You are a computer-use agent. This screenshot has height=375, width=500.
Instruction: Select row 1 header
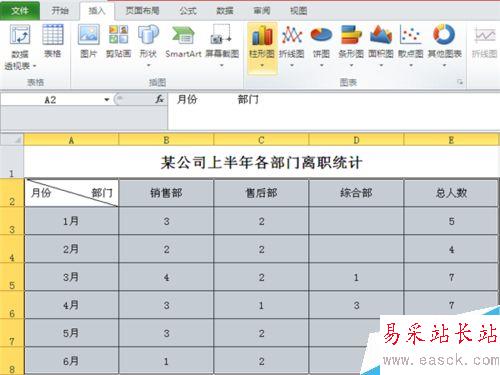coord(12,162)
